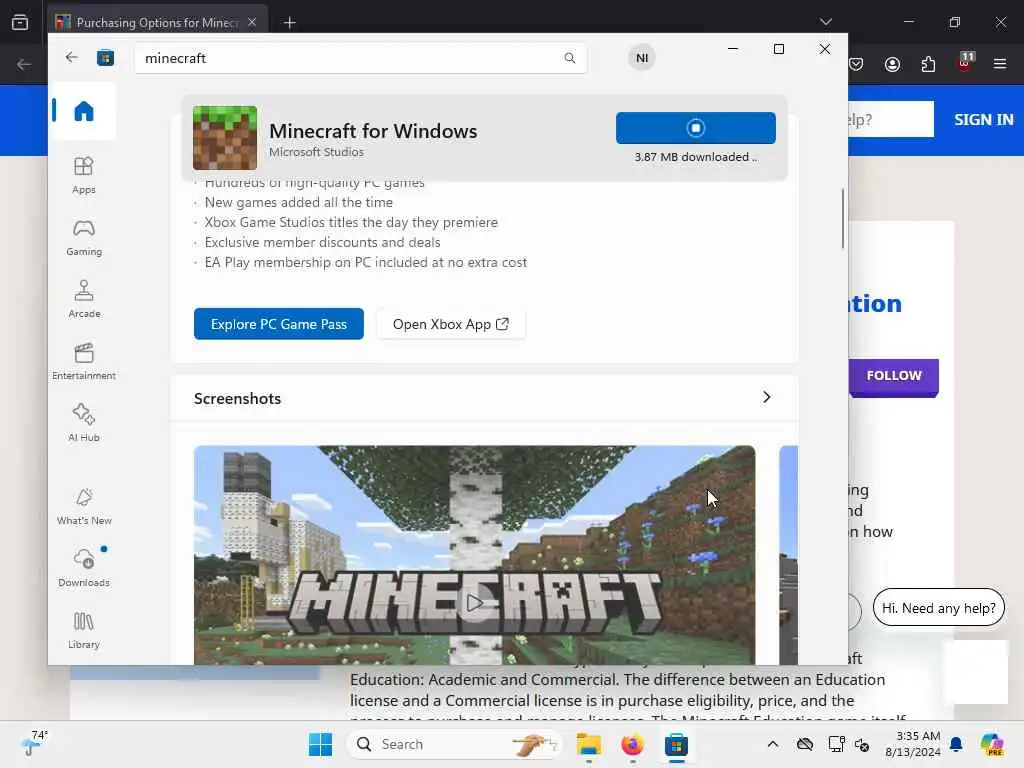The image size is (1024, 768).
Task: Open the Entertainment section
Action: click(84, 361)
